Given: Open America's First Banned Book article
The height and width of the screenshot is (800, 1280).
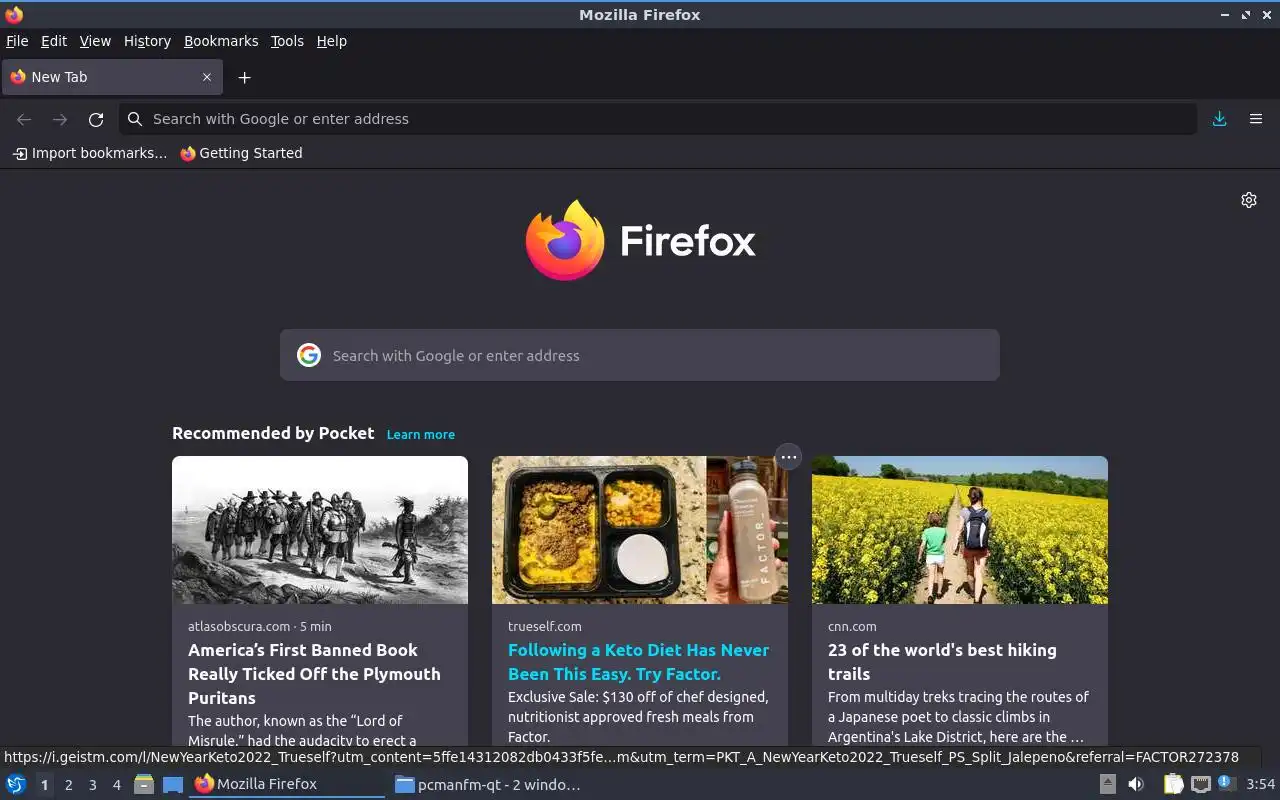Looking at the screenshot, I should [x=314, y=674].
